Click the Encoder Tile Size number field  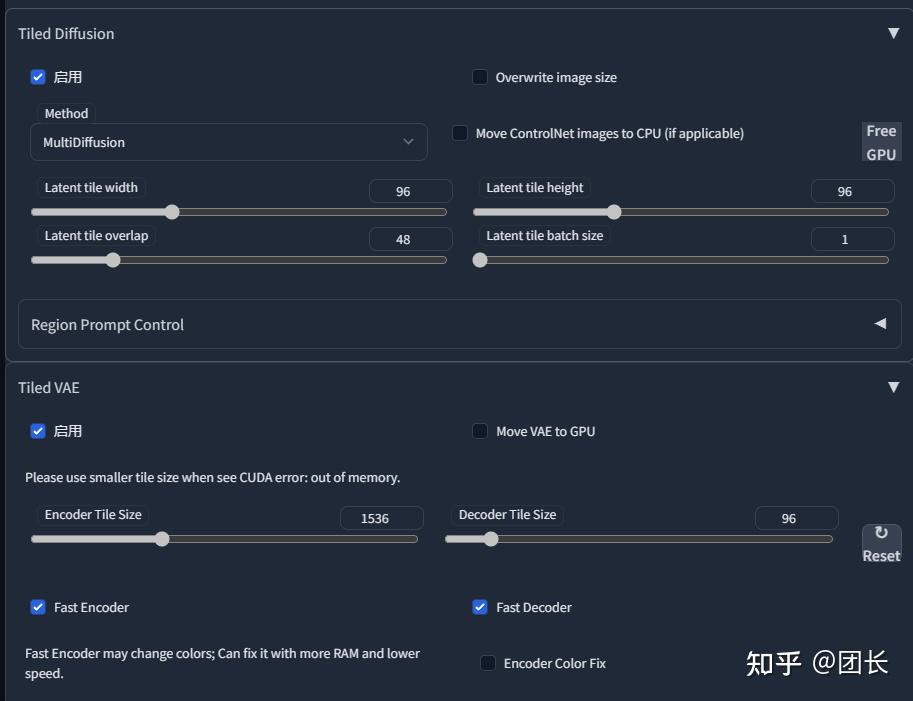tap(381, 518)
